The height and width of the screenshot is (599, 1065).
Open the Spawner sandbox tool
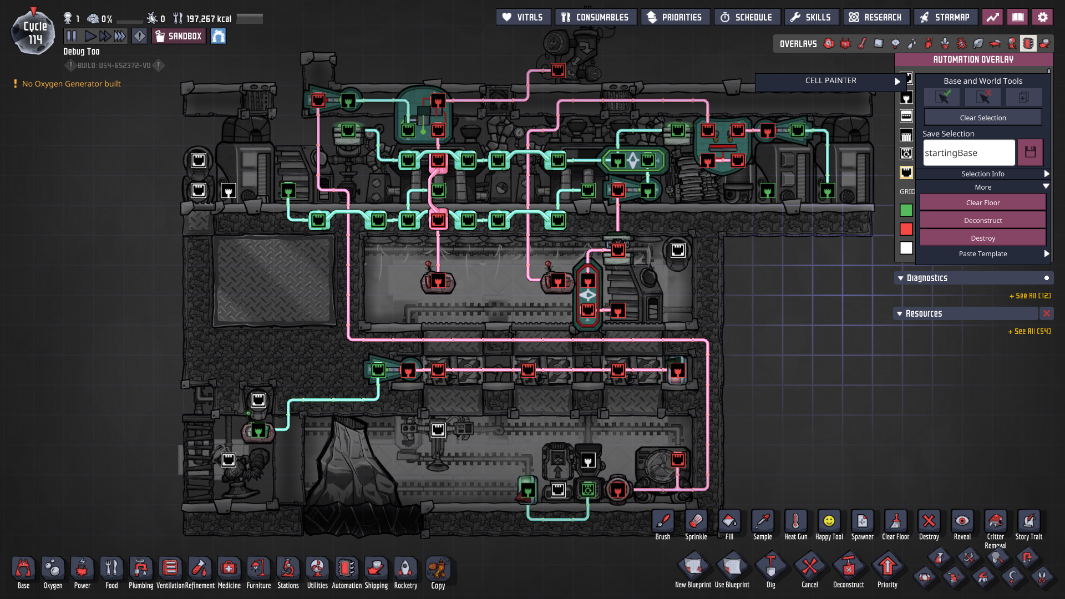coord(862,522)
